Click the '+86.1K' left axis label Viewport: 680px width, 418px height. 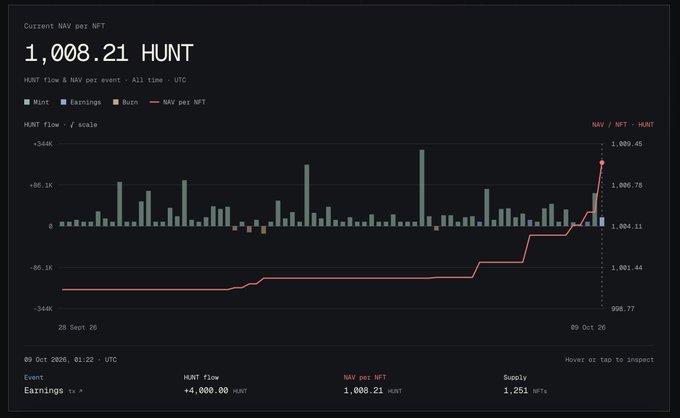pos(41,185)
